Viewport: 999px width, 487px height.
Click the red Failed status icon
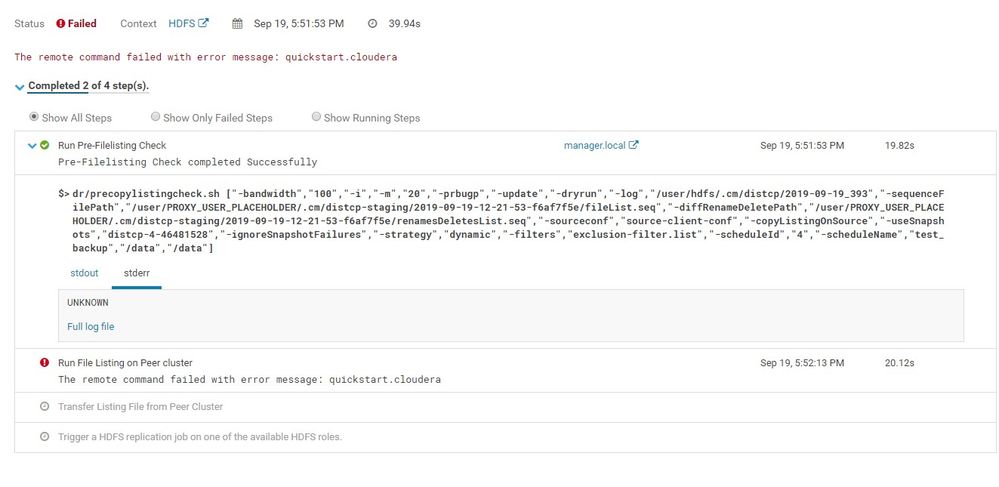pos(61,24)
